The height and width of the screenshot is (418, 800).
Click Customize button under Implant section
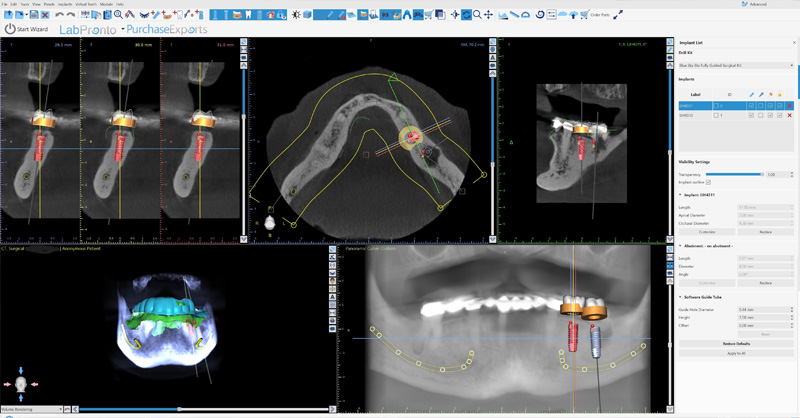click(707, 232)
